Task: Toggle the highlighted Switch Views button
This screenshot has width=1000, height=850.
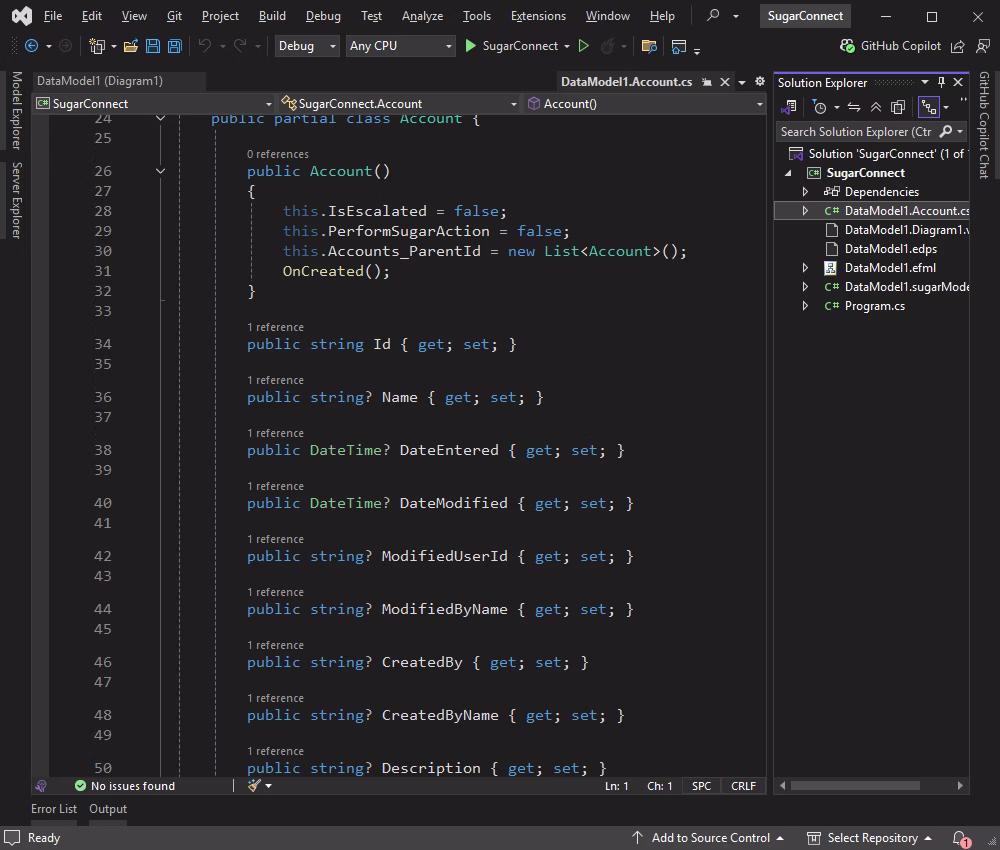Action: (928, 107)
